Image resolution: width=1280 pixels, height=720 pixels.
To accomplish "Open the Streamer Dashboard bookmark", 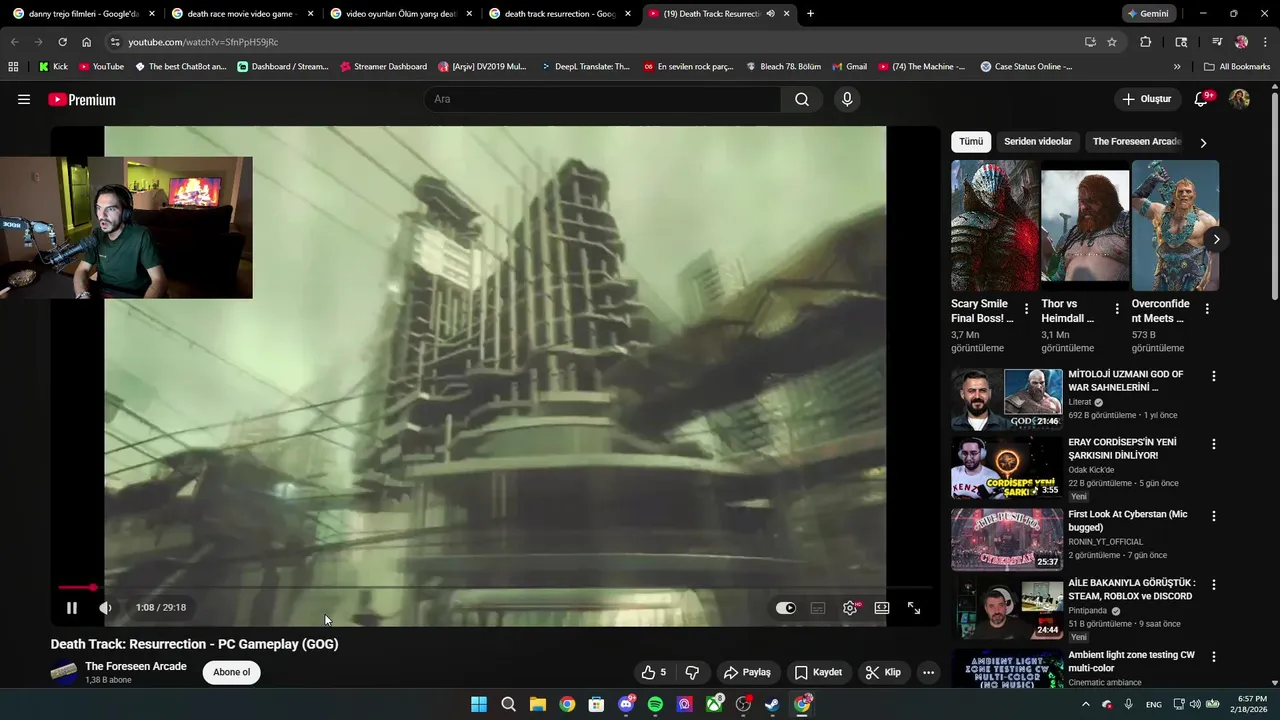I will [383, 67].
